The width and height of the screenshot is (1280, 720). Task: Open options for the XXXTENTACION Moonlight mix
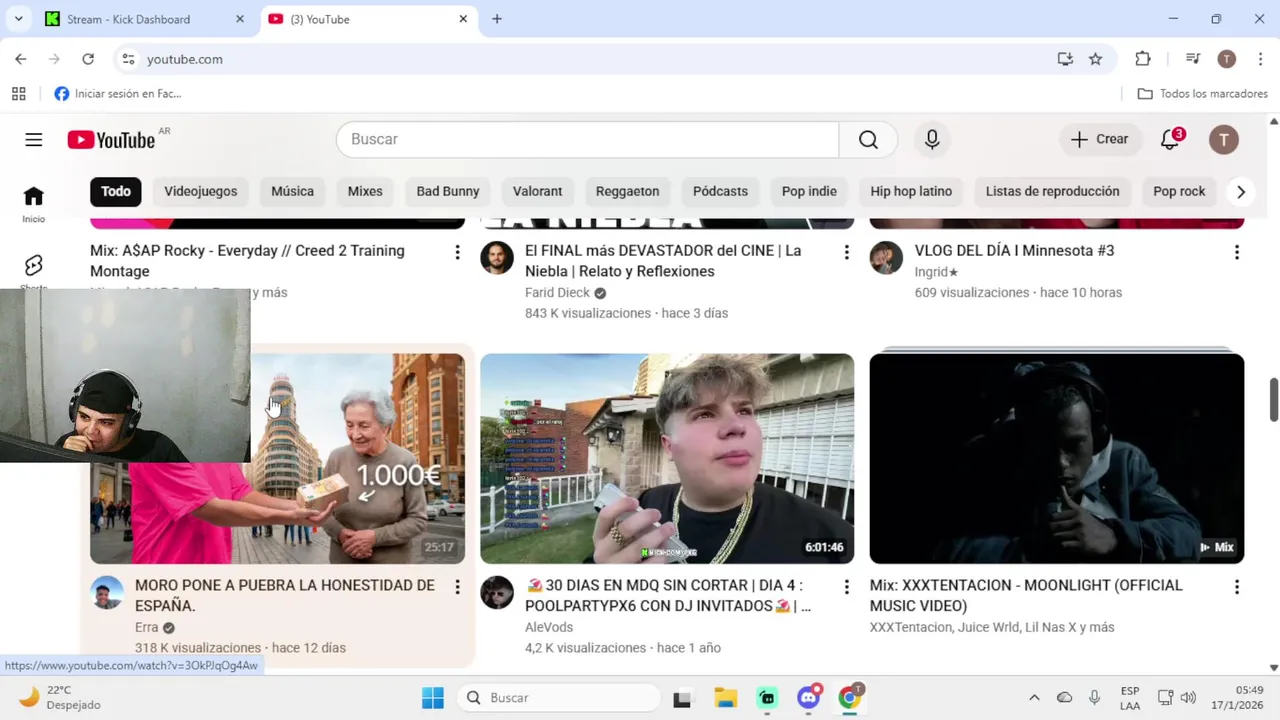click(1236, 586)
